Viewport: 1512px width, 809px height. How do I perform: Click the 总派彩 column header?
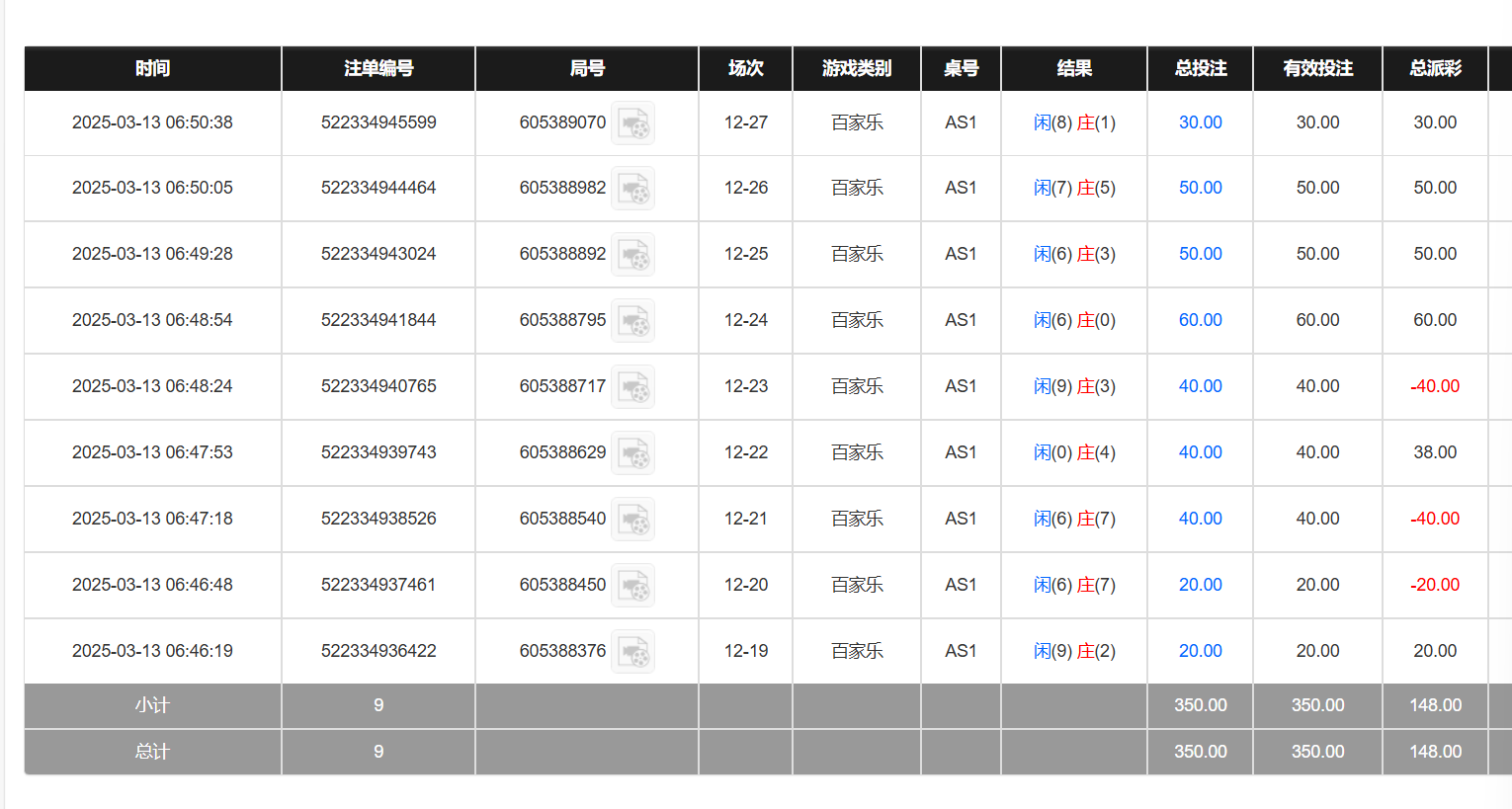click(1435, 68)
